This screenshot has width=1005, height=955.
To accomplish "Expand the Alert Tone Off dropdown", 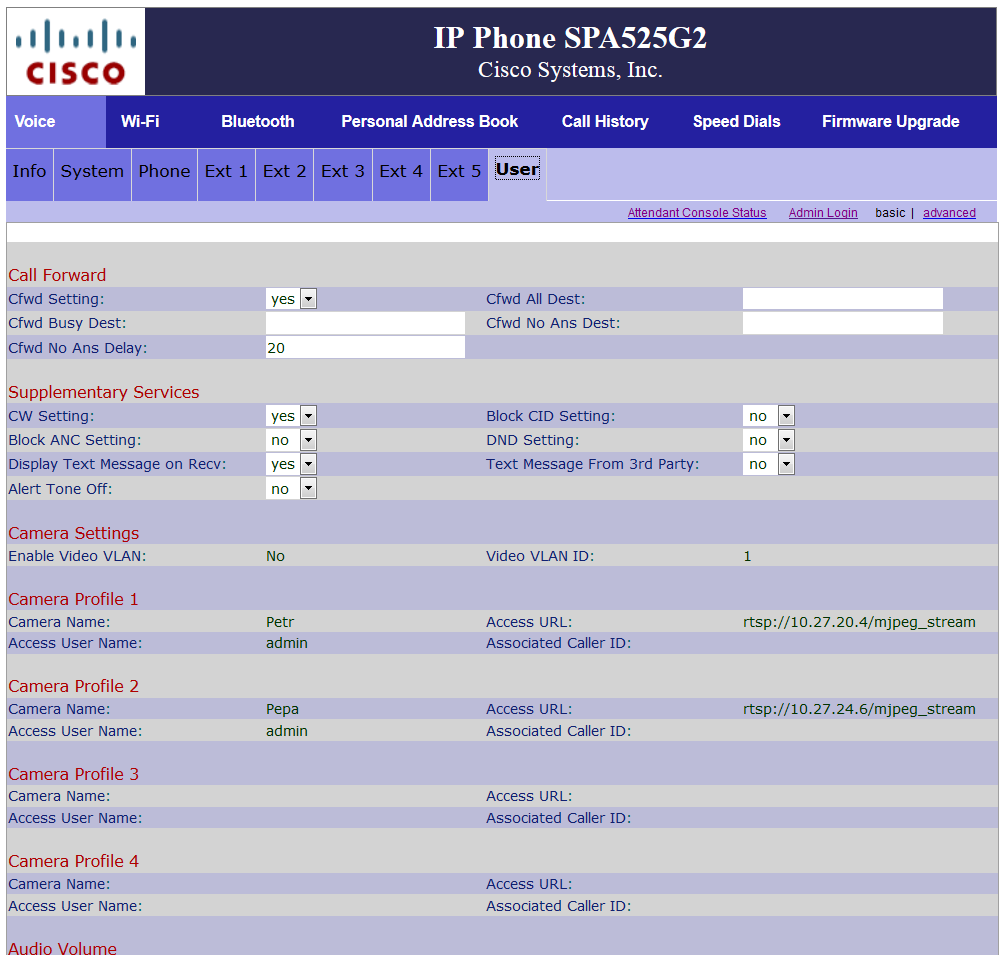I will [x=291, y=489].
